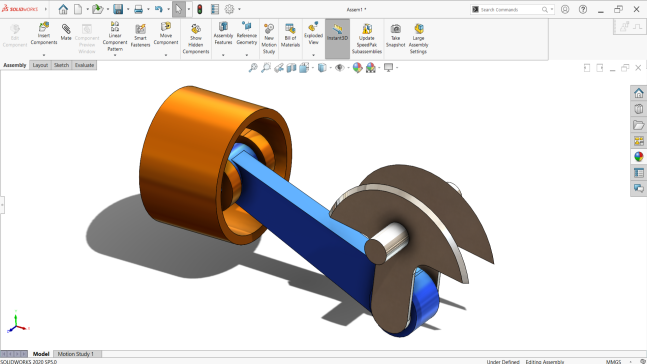Expand Linear Component Pattern dropdown arrow
This screenshot has height=364, width=647.
[x=115, y=55]
